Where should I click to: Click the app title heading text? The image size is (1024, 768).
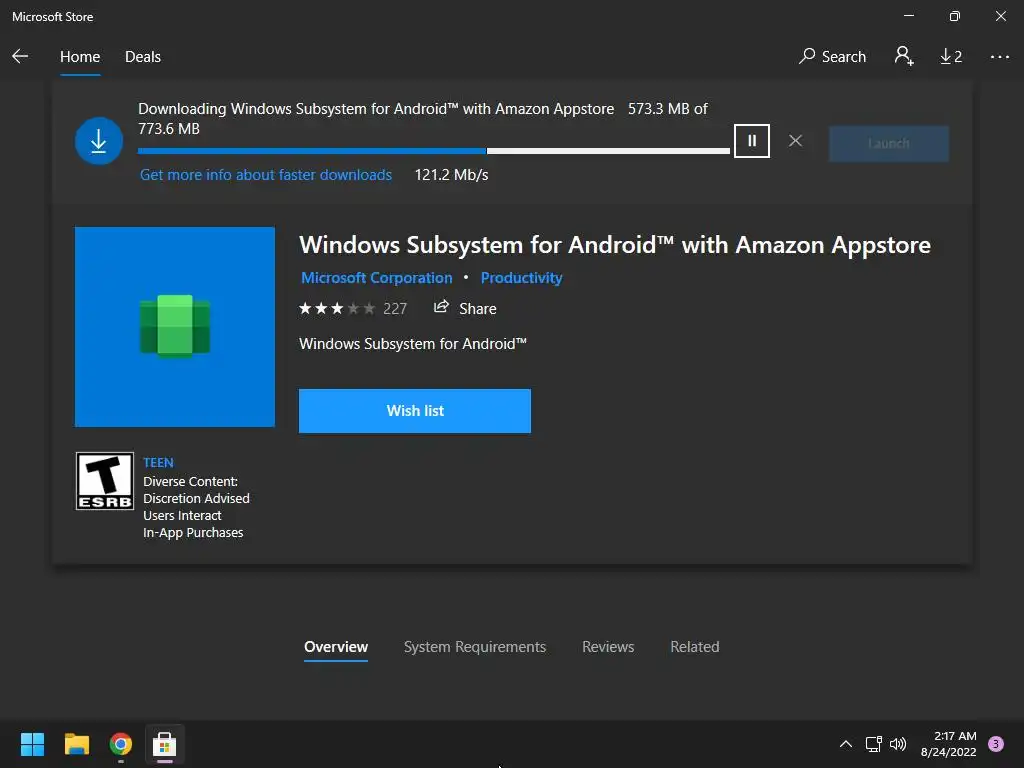point(615,245)
